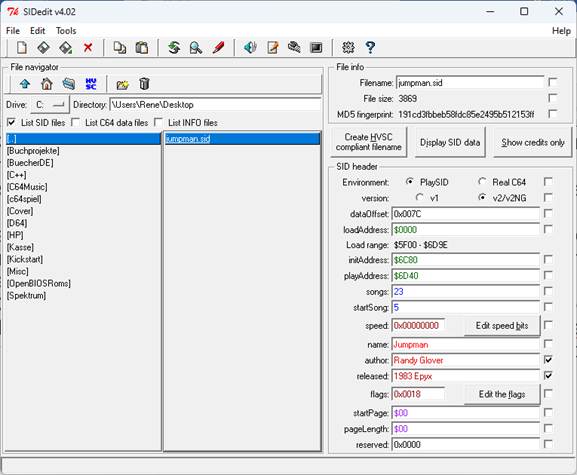Go to home directory using house icon

[47, 84]
